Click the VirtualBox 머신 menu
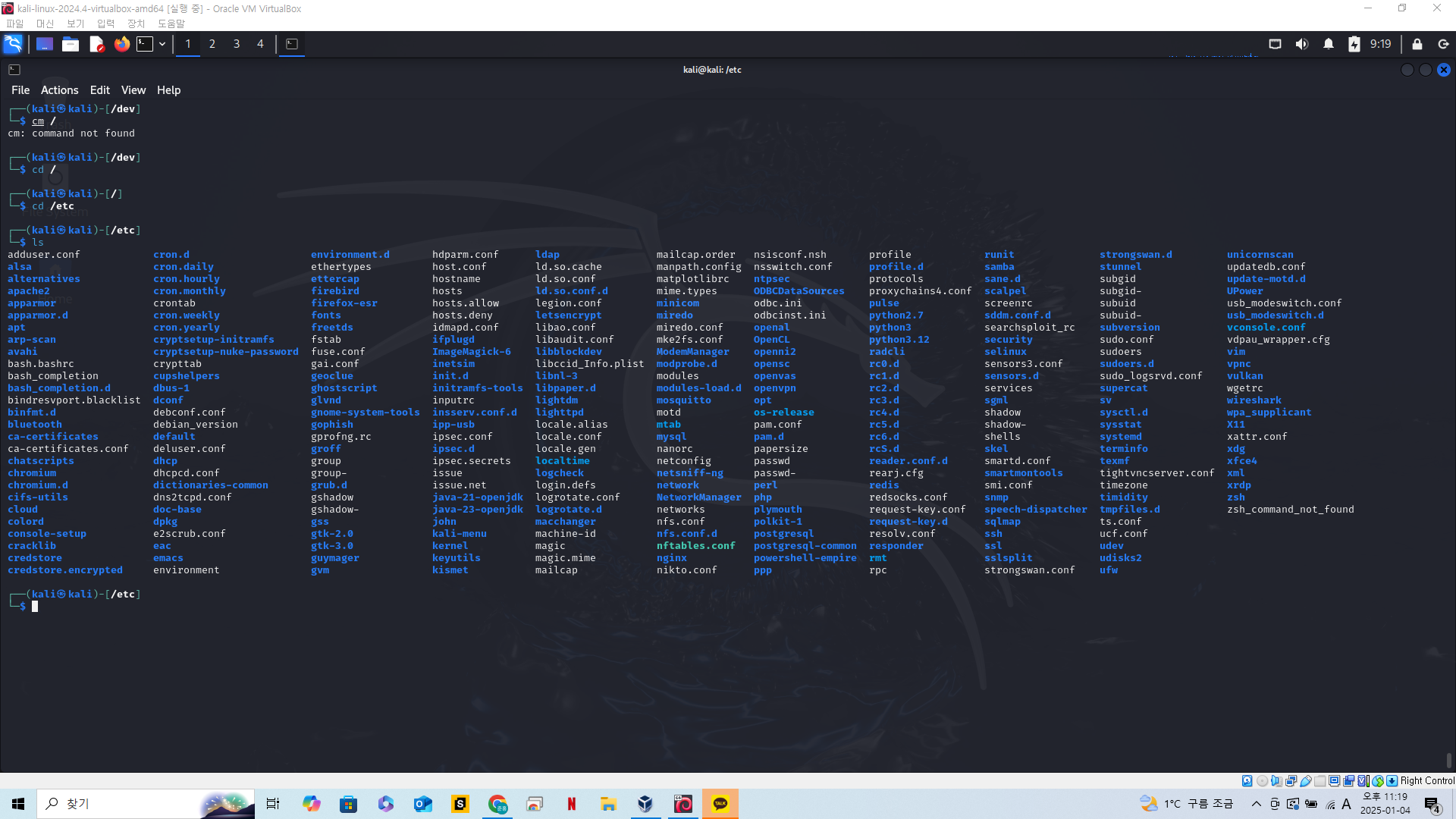This screenshot has width=1456, height=819. click(45, 24)
